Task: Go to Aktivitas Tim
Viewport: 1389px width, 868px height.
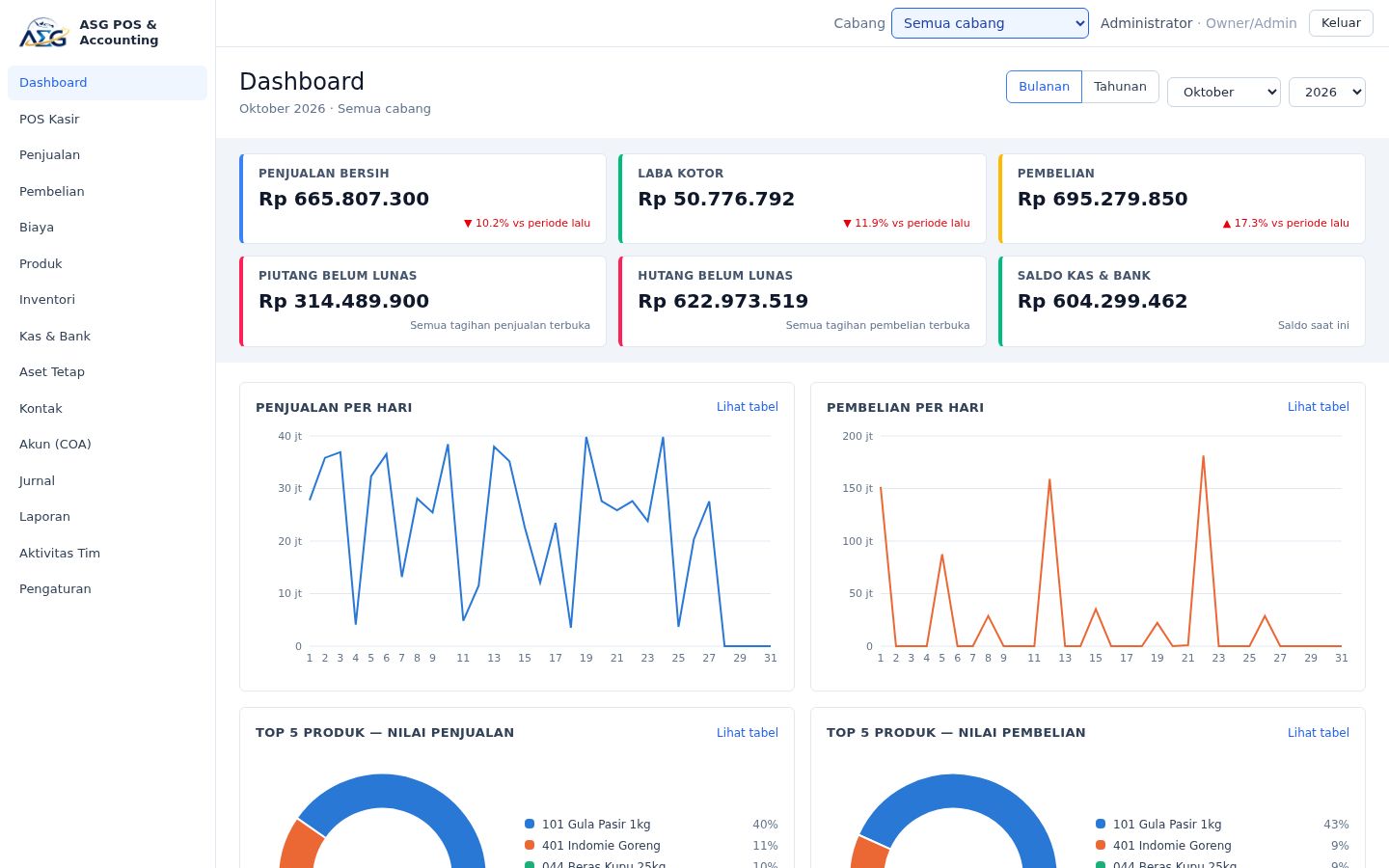Action: click(107, 553)
